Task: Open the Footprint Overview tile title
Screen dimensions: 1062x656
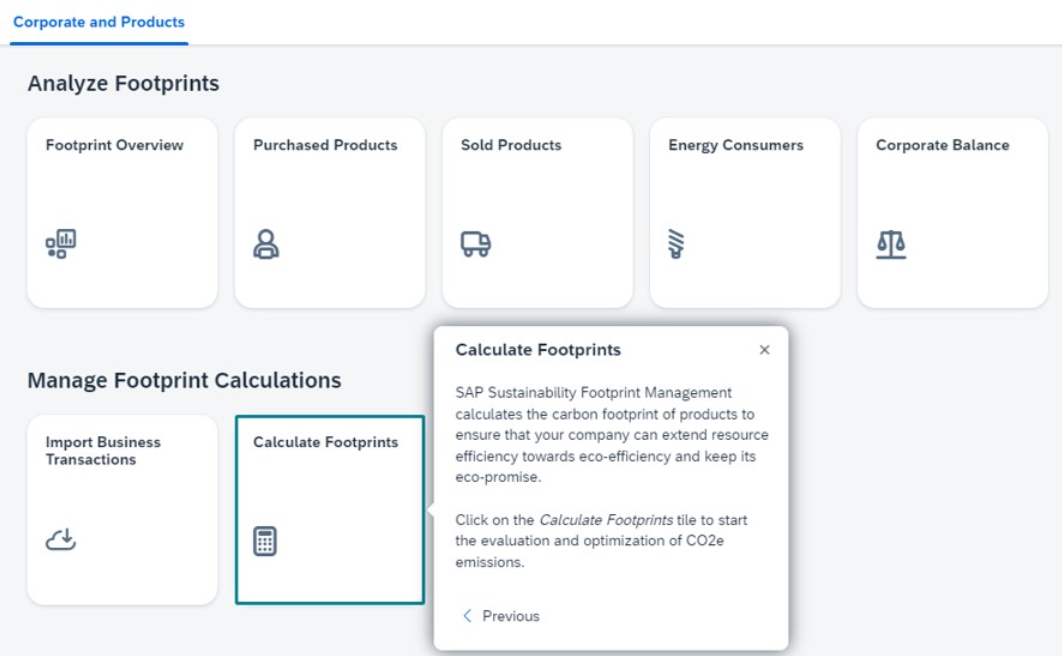Action: tap(114, 145)
